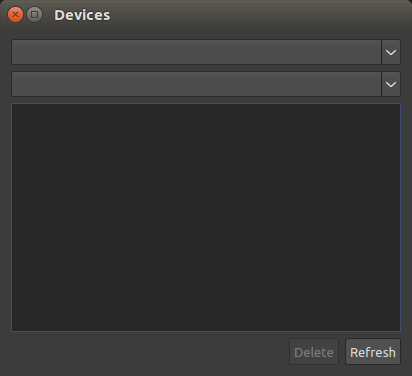Open the lower combo box field

206,84
